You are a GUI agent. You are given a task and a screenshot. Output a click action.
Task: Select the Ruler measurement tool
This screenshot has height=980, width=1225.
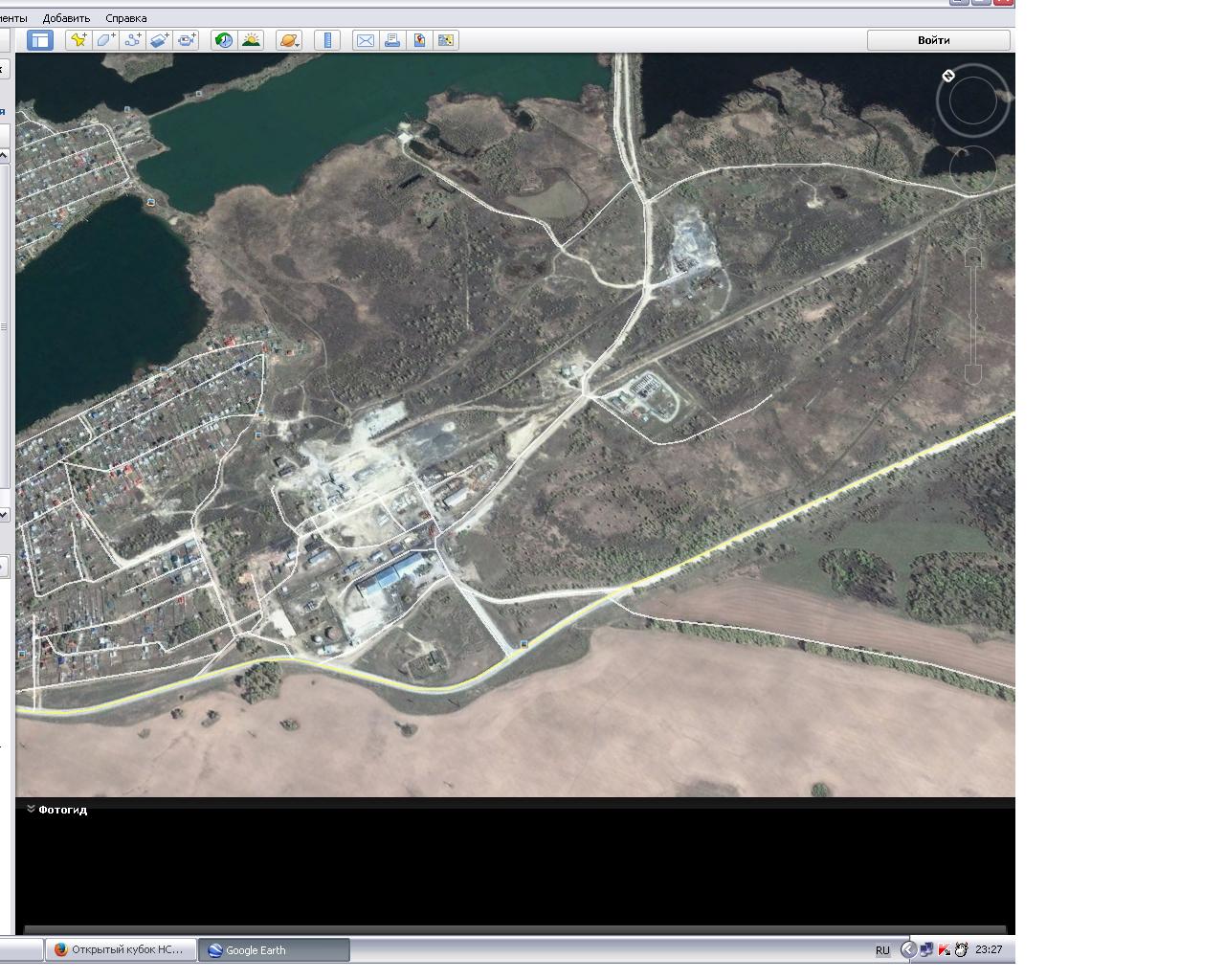coord(327,40)
